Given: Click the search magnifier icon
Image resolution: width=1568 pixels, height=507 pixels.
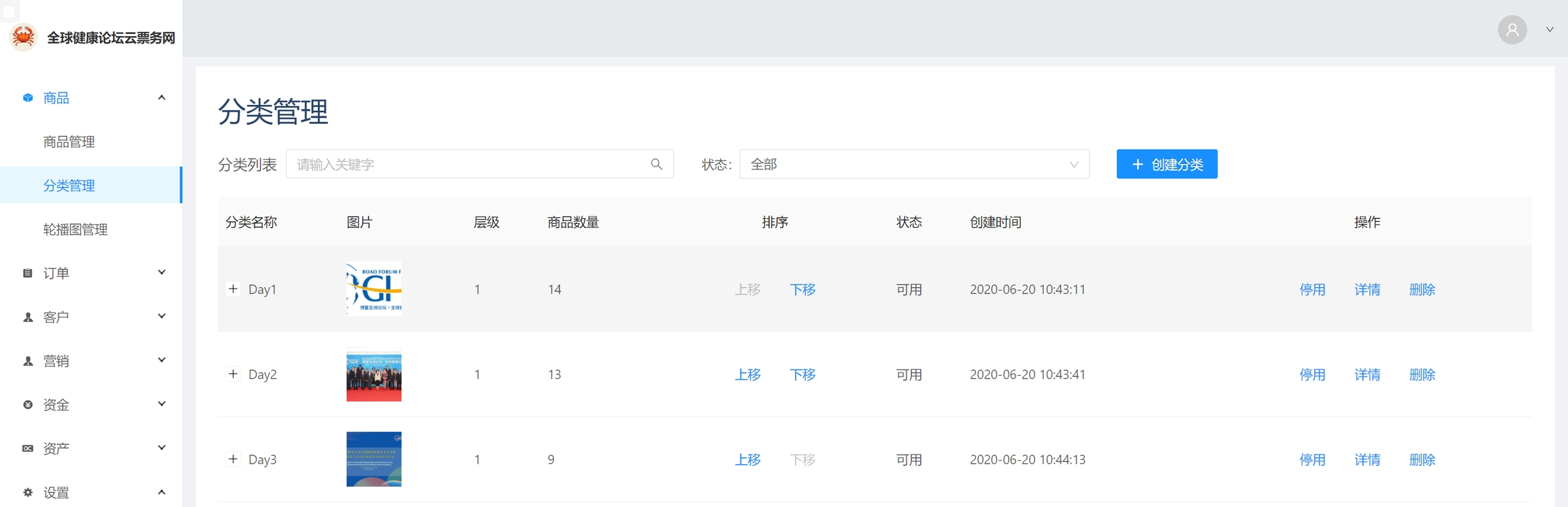Looking at the screenshot, I should point(656,164).
